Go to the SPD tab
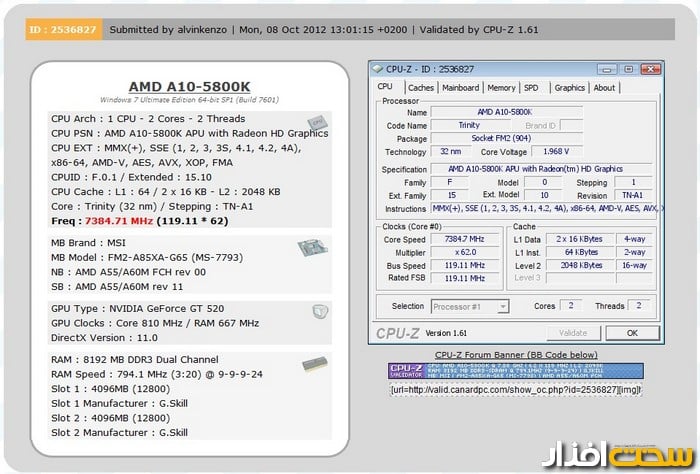The image size is (700, 474). (x=531, y=88)
